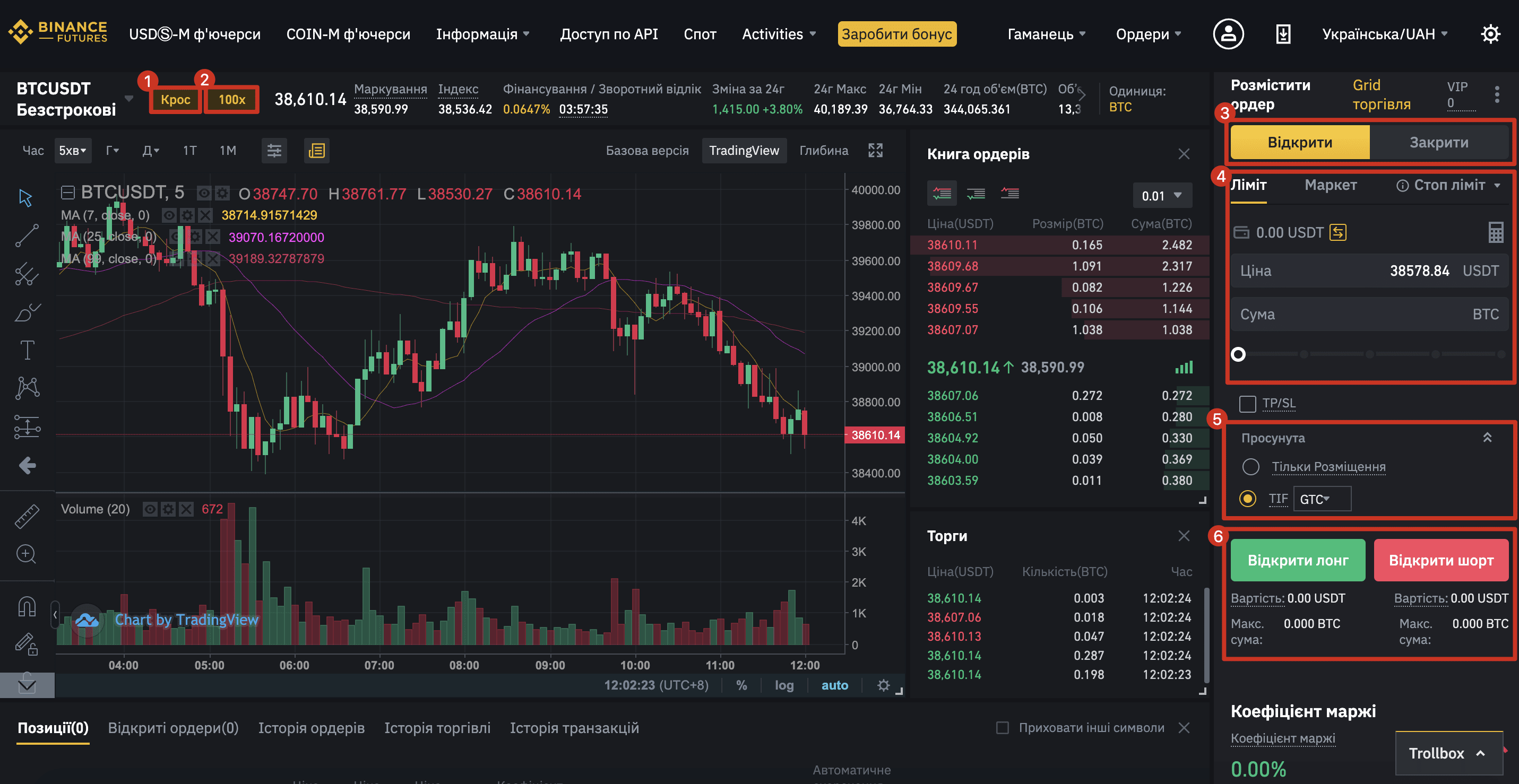Click Відкрити лонг button
The height and width of the screenshot is (784, 1519).
click(x=1298, y=560)
